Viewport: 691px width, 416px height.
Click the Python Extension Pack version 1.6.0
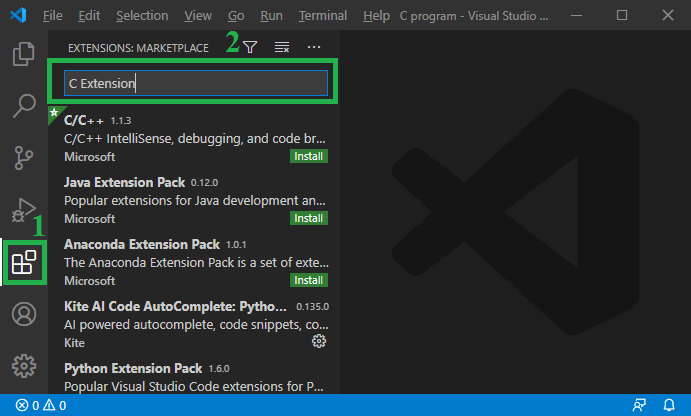click(219, 369)
